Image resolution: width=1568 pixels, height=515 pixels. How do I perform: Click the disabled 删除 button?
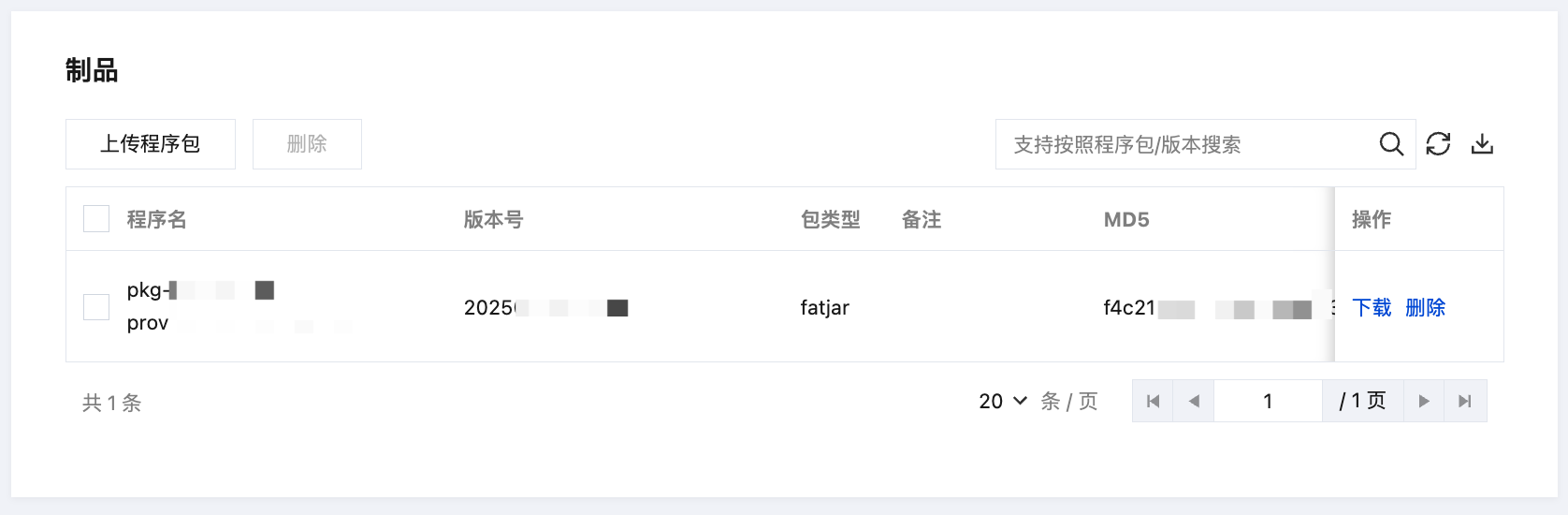tap(307, 144)
